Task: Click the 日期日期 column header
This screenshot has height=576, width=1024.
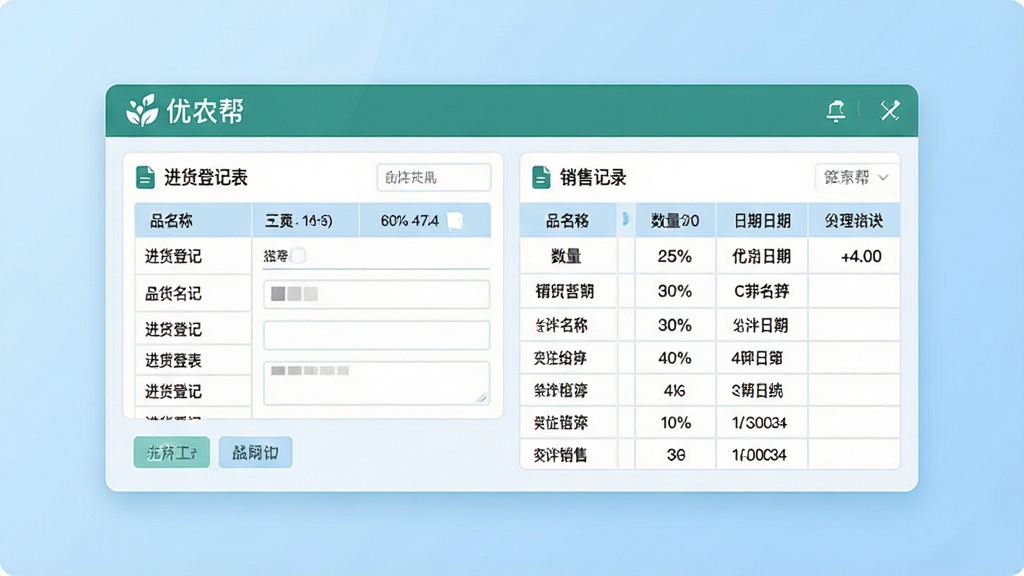Action: pyautogui.click(x=761, y=221)
